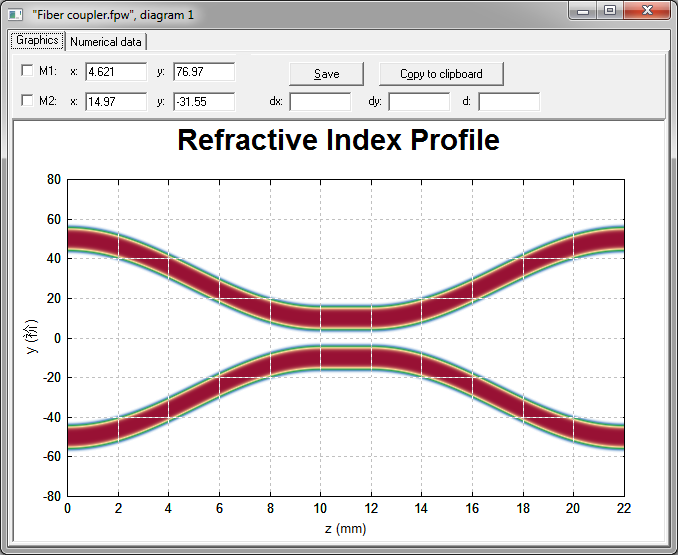
Task: Focus the M2 y coordinate field
Action: coord(204,102)
